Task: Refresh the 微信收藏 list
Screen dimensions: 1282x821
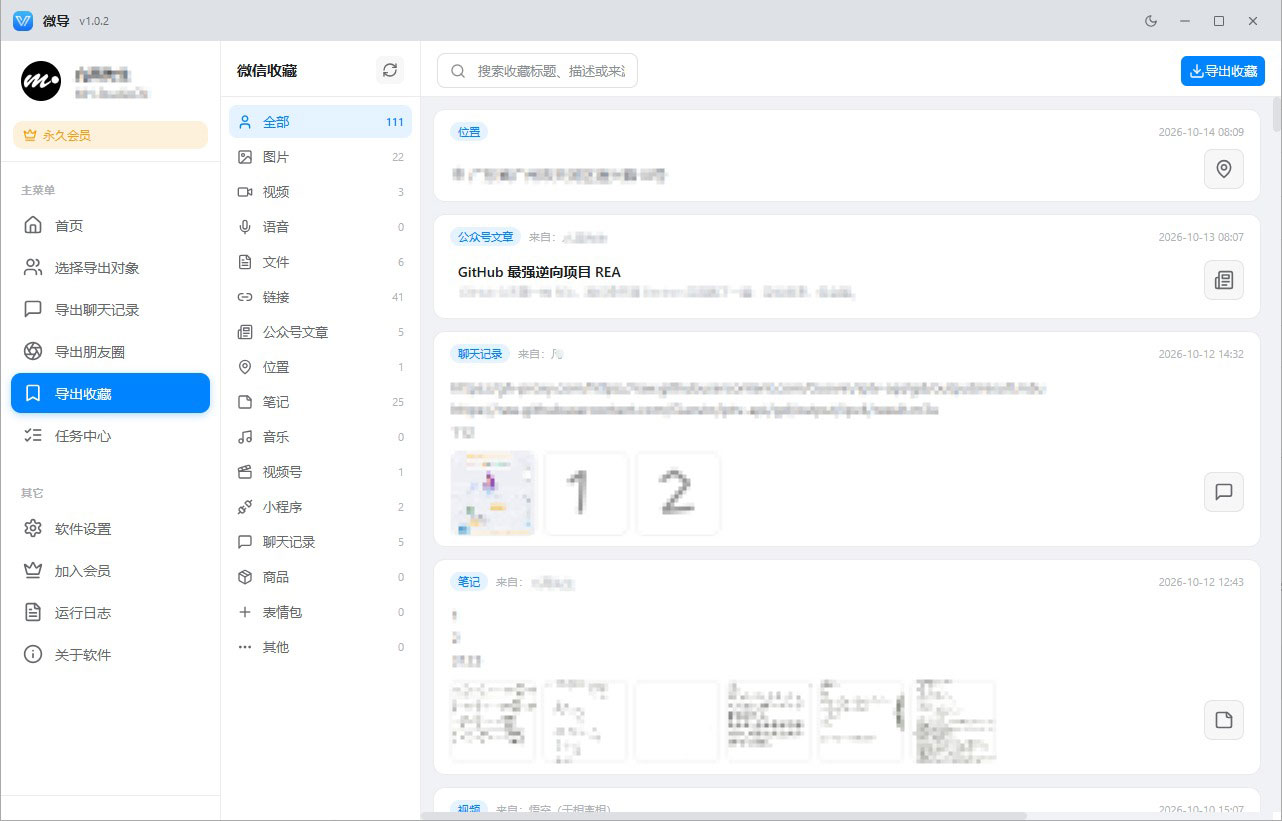Action: tap(390, 70)
